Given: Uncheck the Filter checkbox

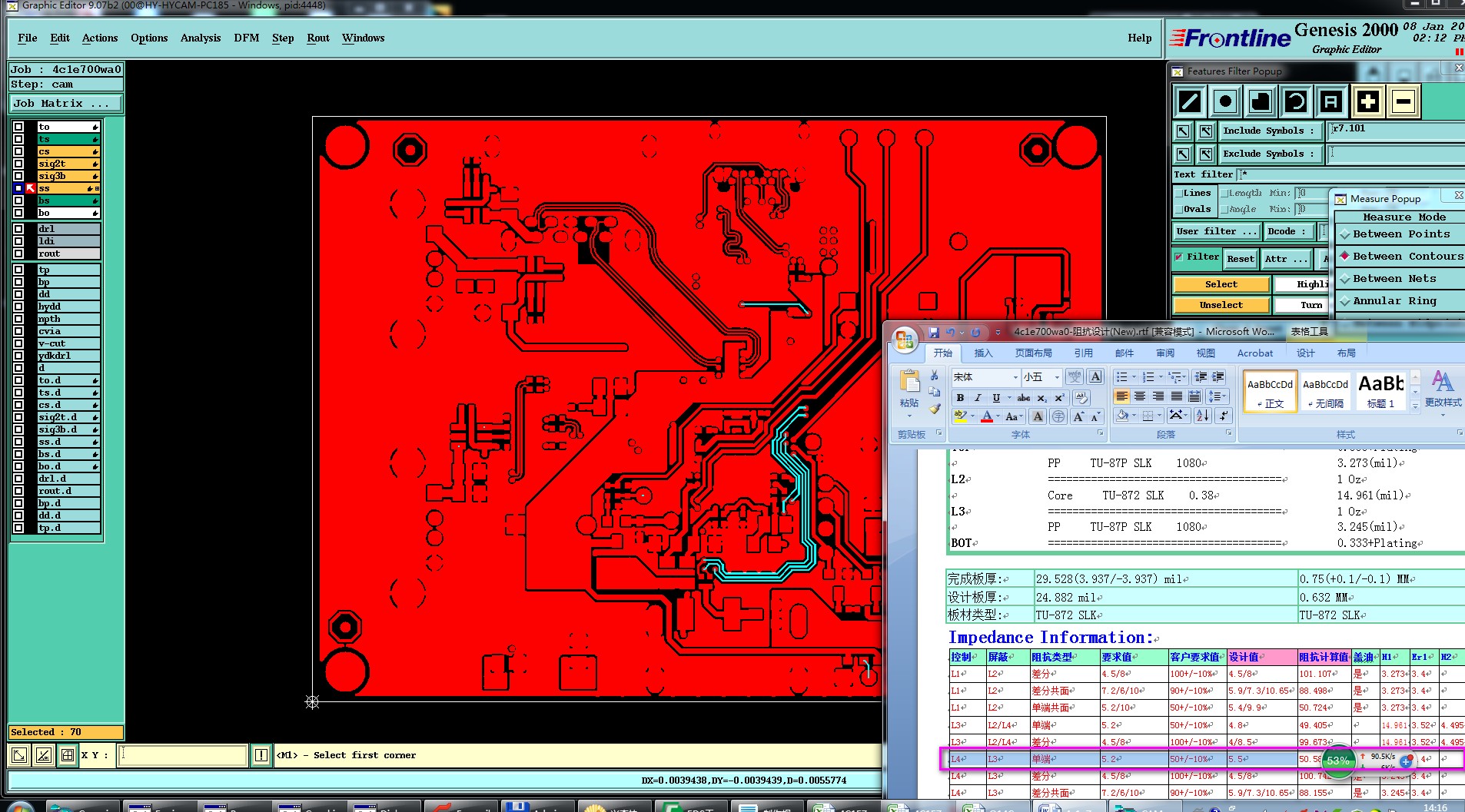Looking at the screenshot, I should [x=1179, y=257].
